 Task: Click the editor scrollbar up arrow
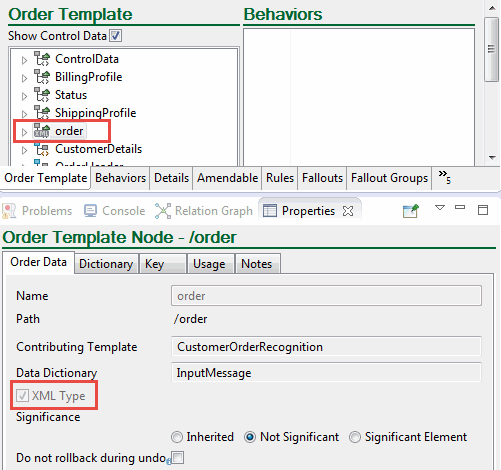click(492, 8)
